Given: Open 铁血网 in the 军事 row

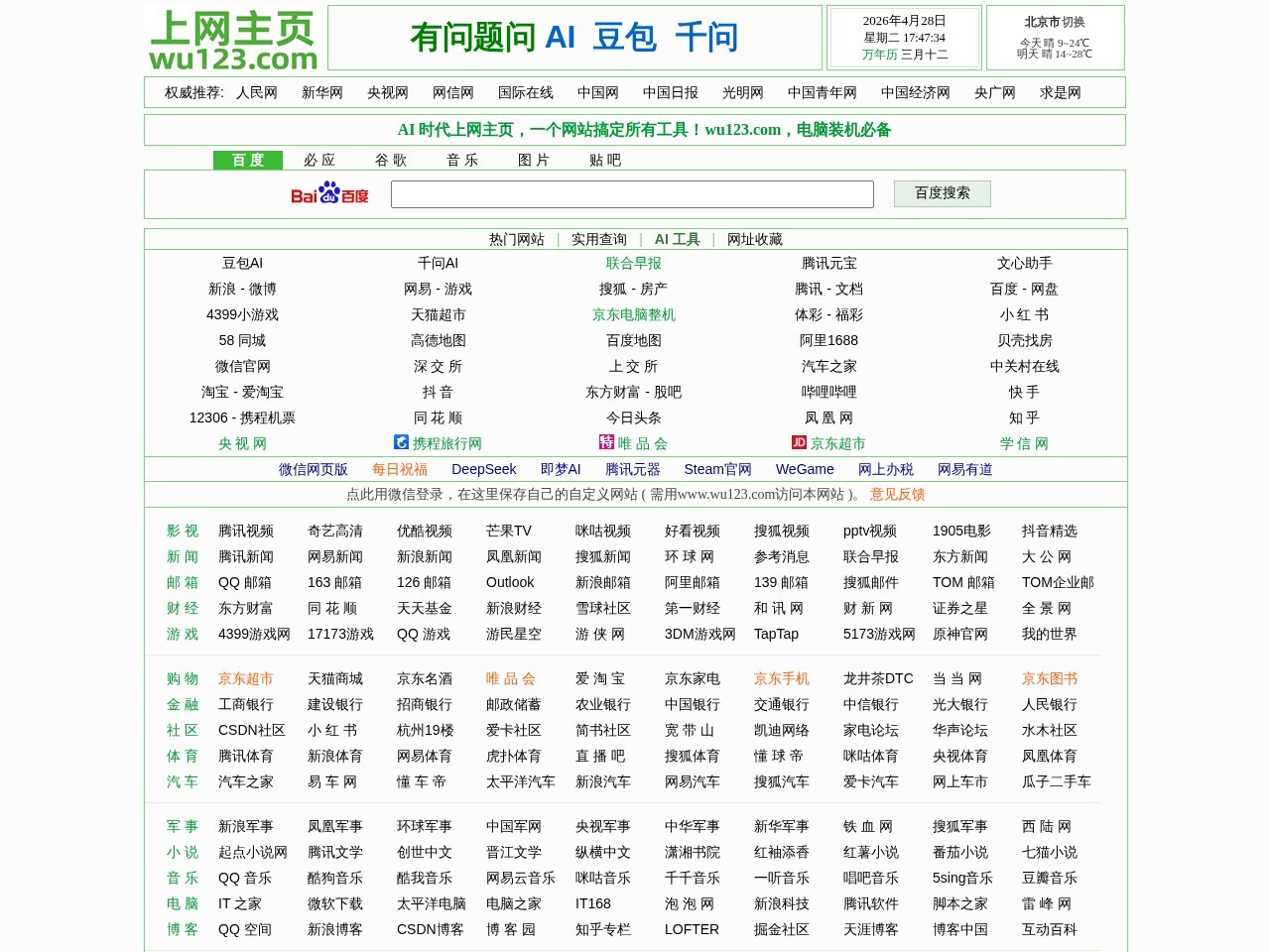Looking at the screenshot, I should click(x=868, y=826).
